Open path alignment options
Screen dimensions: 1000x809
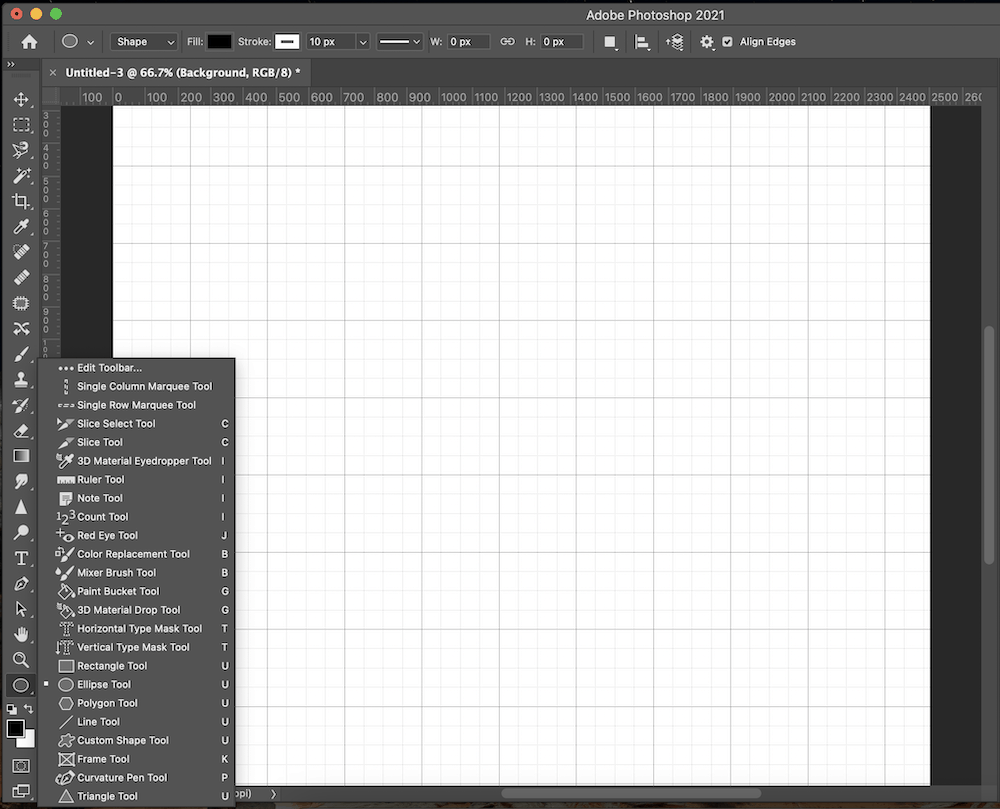click(642, 42)
